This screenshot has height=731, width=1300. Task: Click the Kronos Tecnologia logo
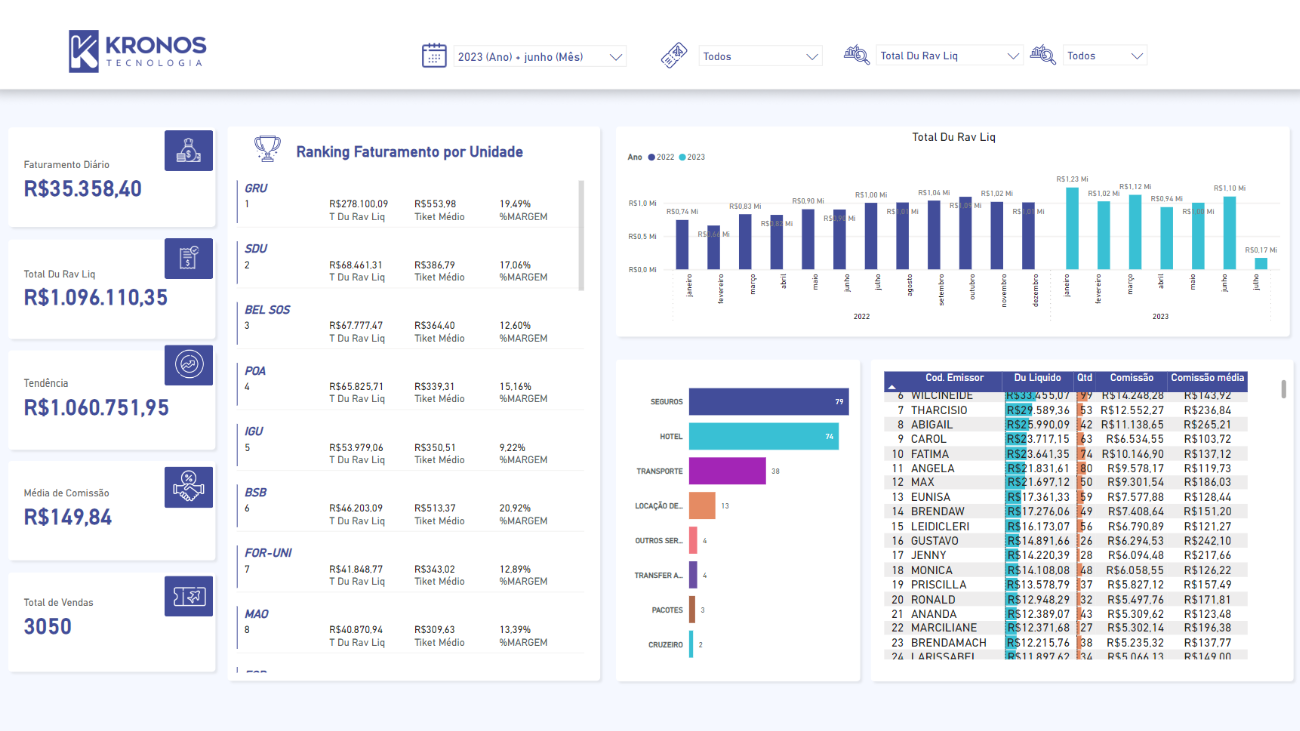[x=137, y=51]
